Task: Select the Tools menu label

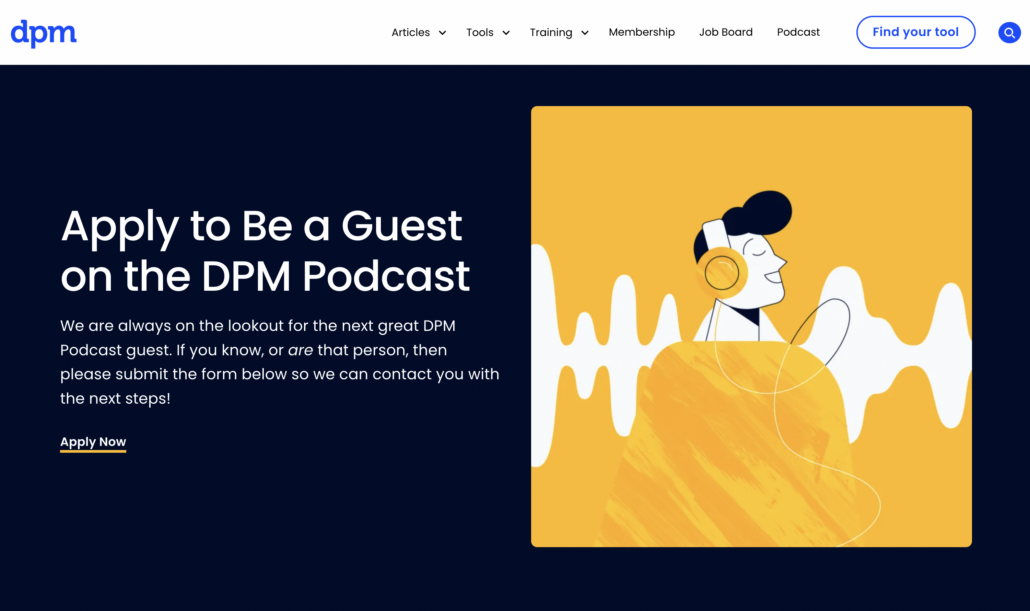Action: 480,33
